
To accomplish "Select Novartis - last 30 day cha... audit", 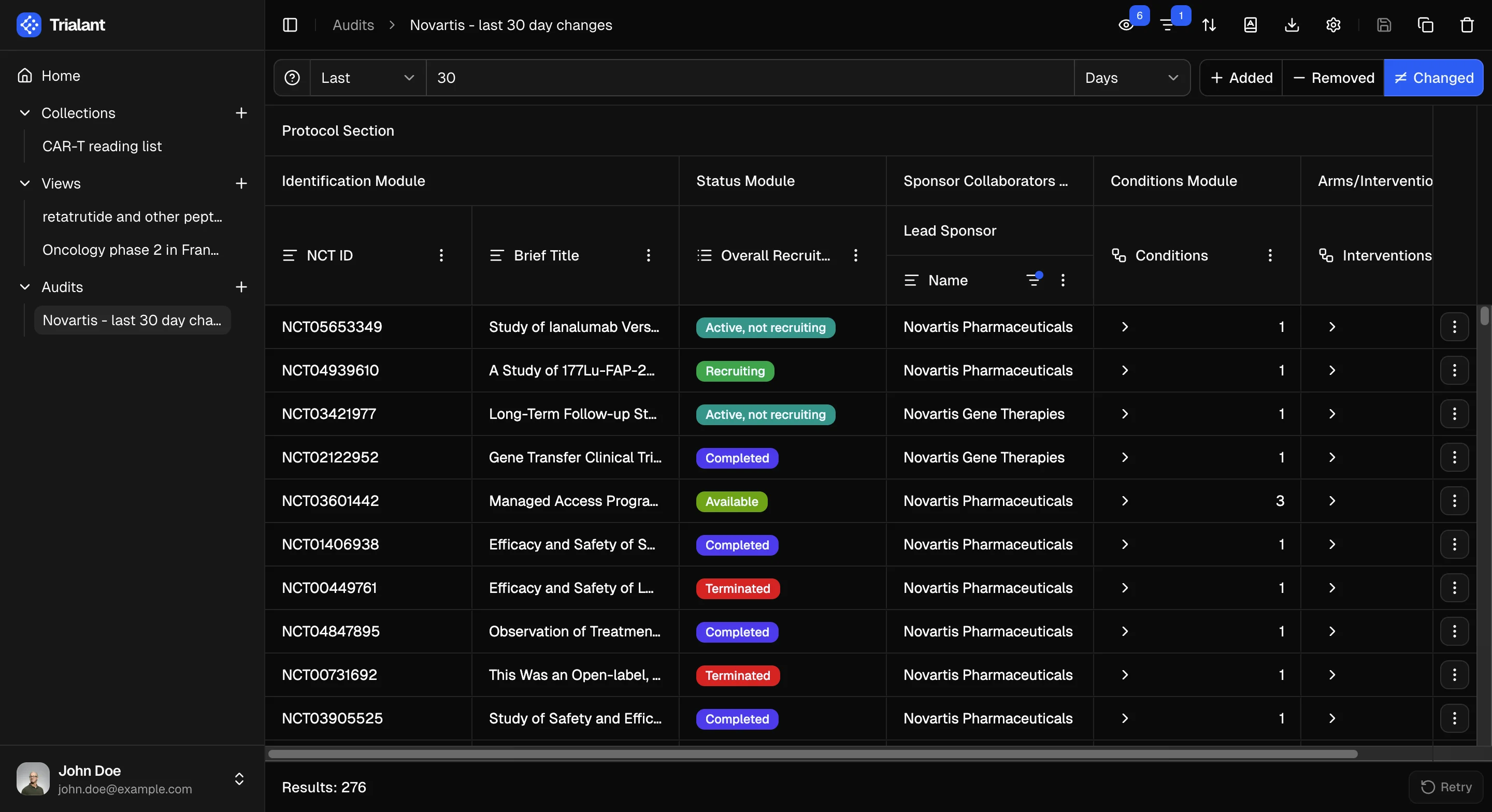I will tap(132, 320).
